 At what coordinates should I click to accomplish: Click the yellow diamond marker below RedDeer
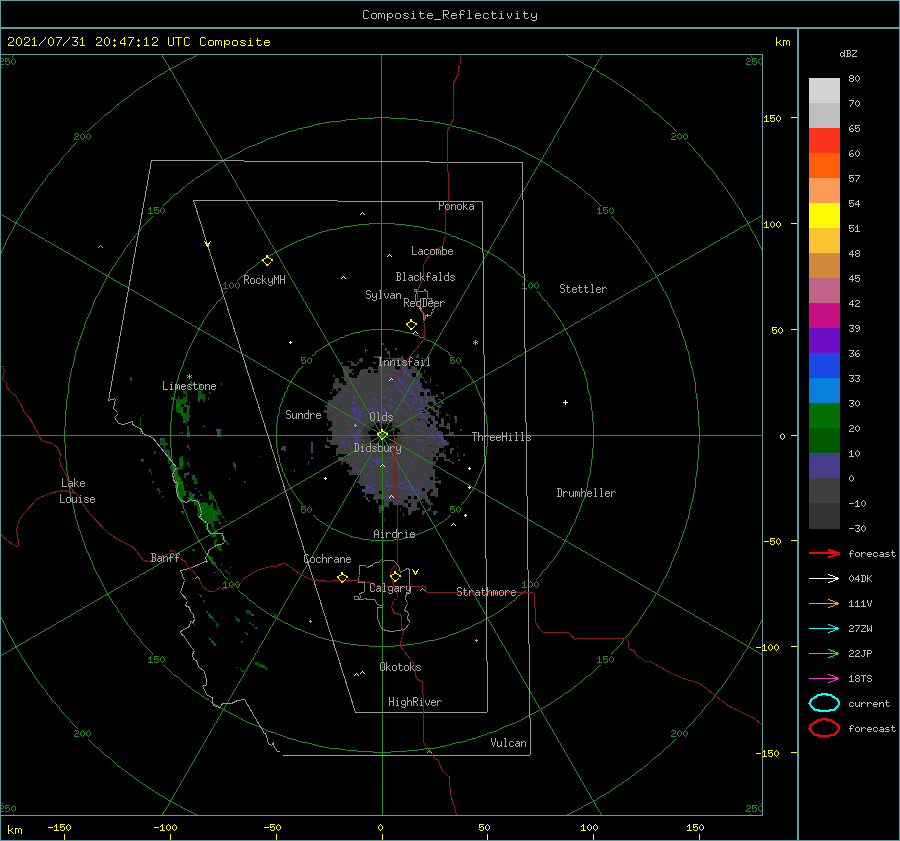412,325
